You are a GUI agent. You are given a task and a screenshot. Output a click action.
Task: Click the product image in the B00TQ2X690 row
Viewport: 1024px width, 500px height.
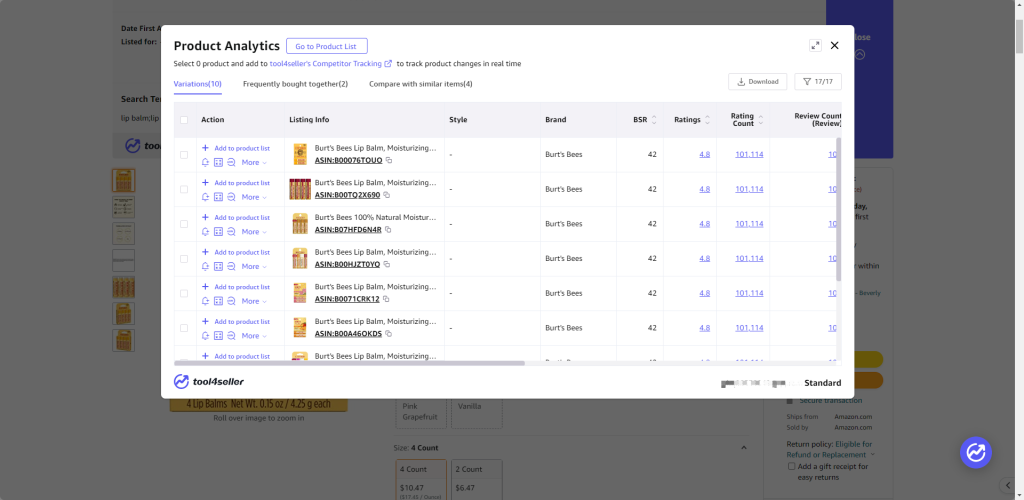(x=300, y=189)
